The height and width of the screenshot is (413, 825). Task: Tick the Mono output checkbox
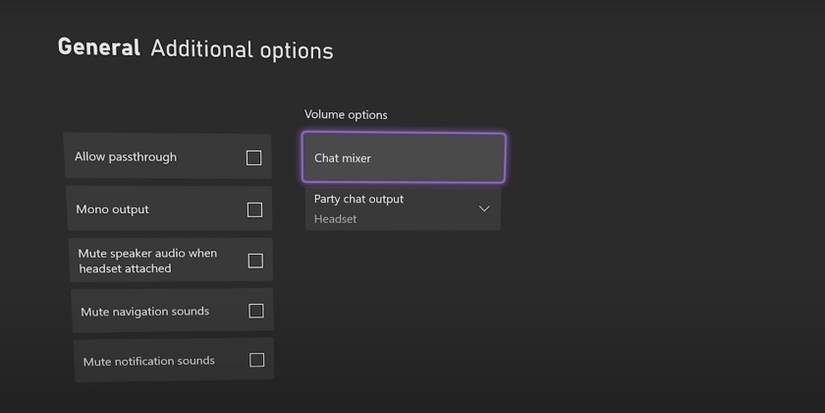[x=255, y=210]
